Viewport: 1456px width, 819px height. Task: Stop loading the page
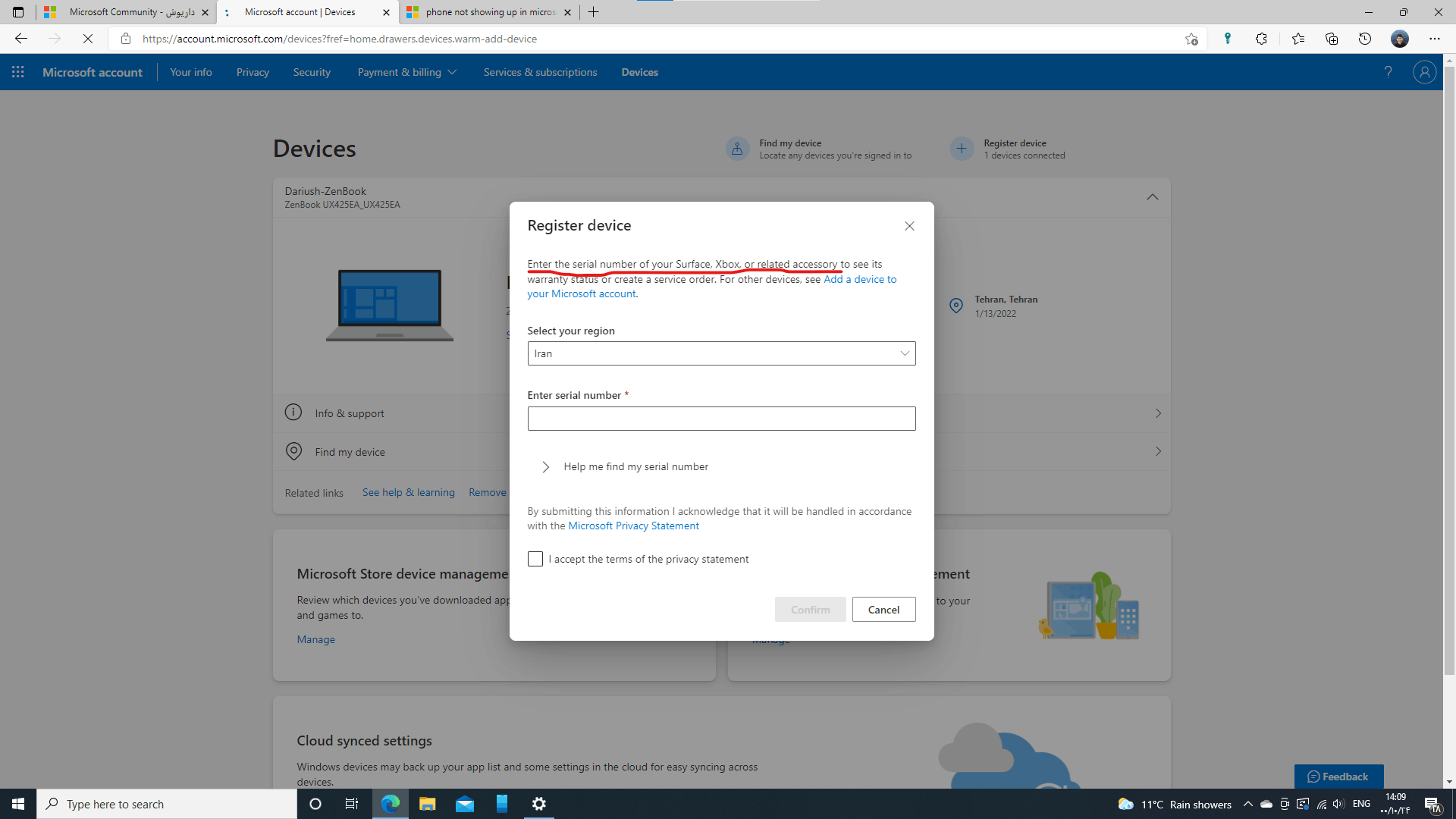[88, 39]
